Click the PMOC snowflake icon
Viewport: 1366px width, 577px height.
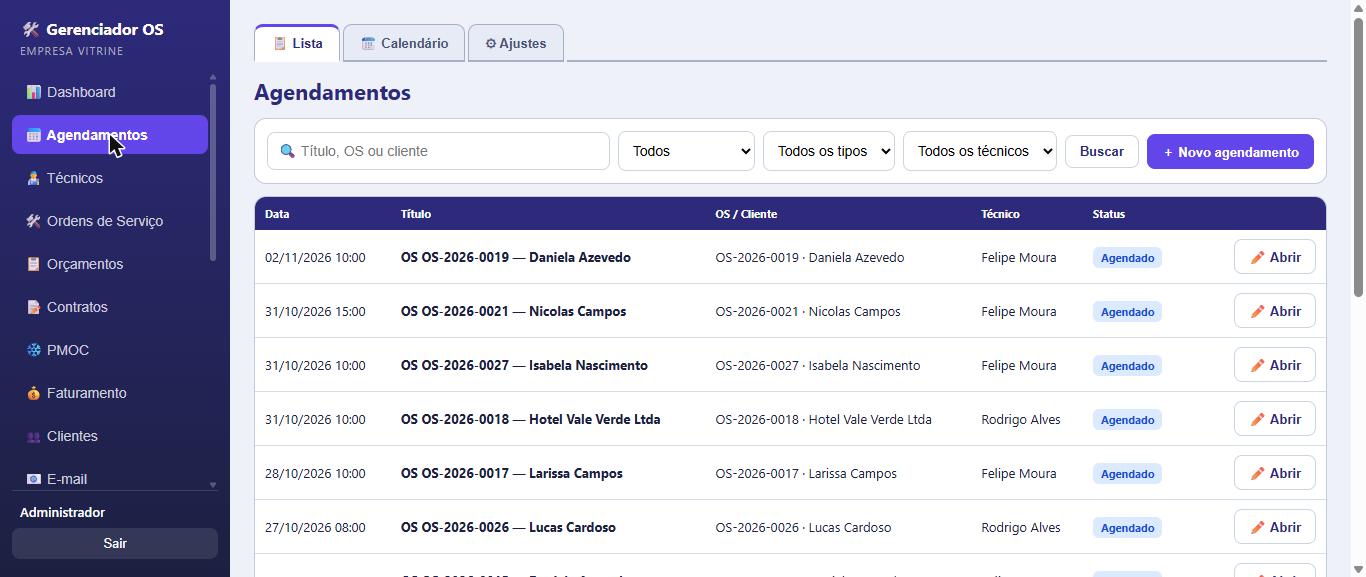coord(34,350)
